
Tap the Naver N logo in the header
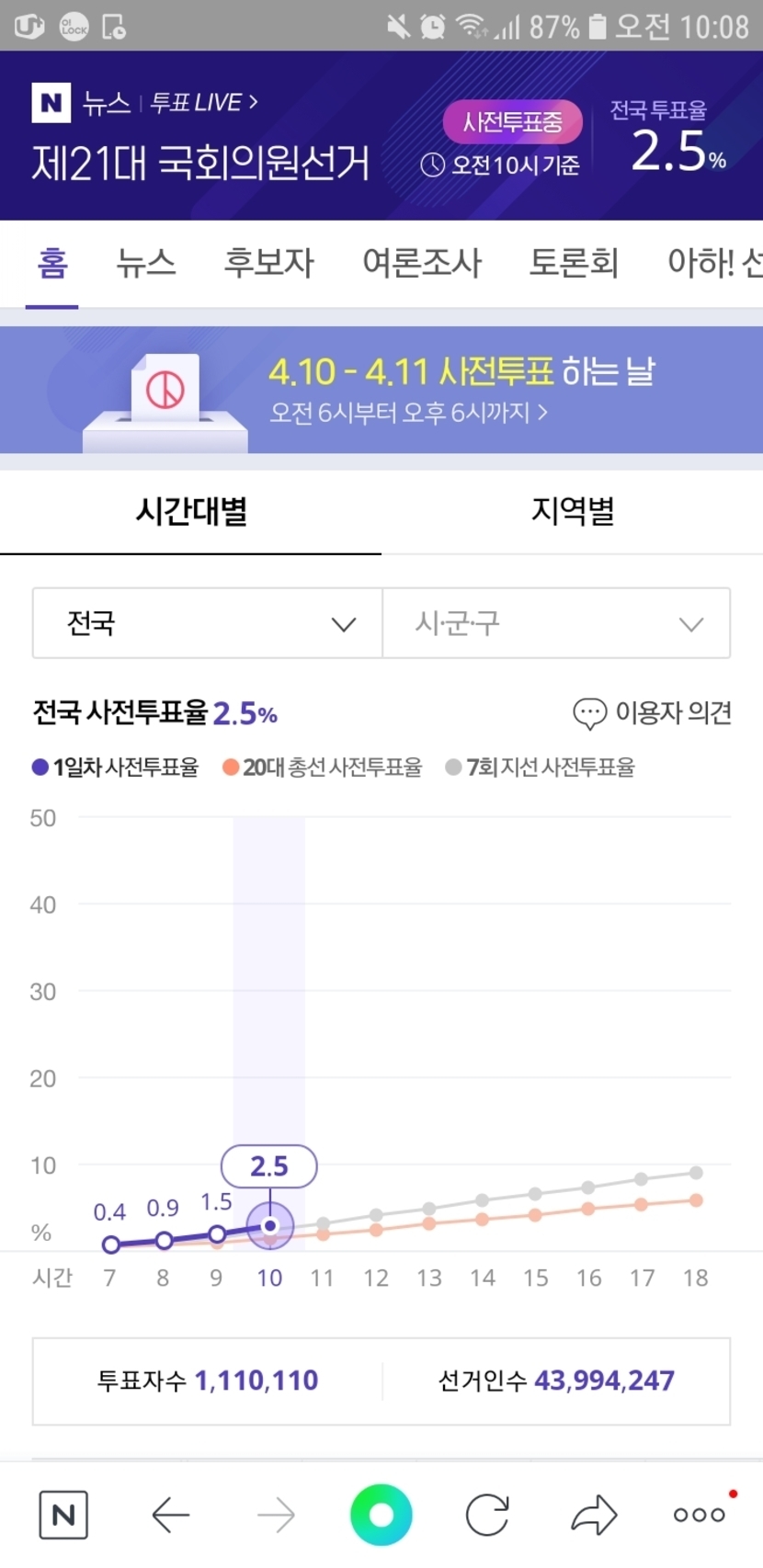click(51, 102)
